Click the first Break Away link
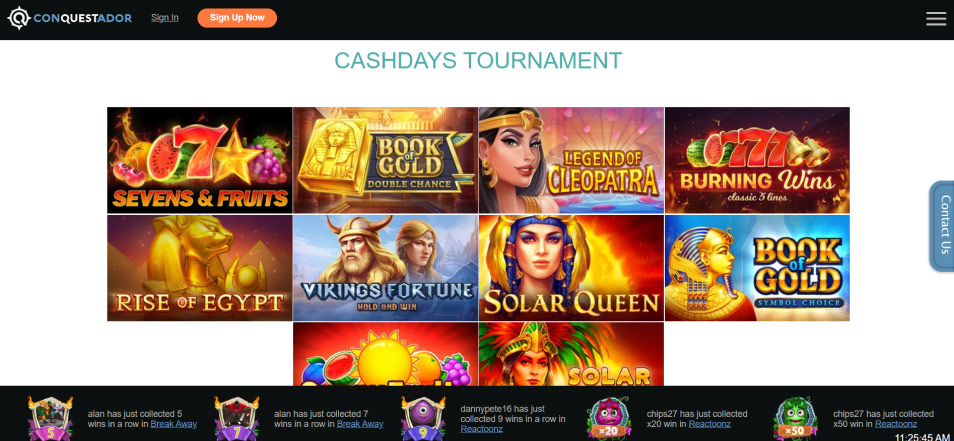 click(x=173, y=424)
